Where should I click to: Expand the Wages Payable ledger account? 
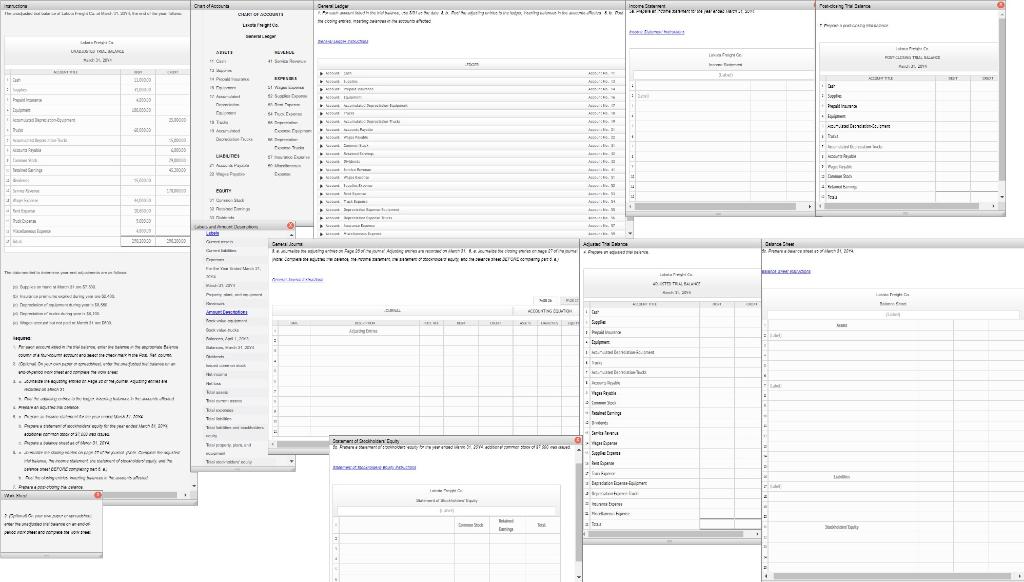click(x=321, y=138)
